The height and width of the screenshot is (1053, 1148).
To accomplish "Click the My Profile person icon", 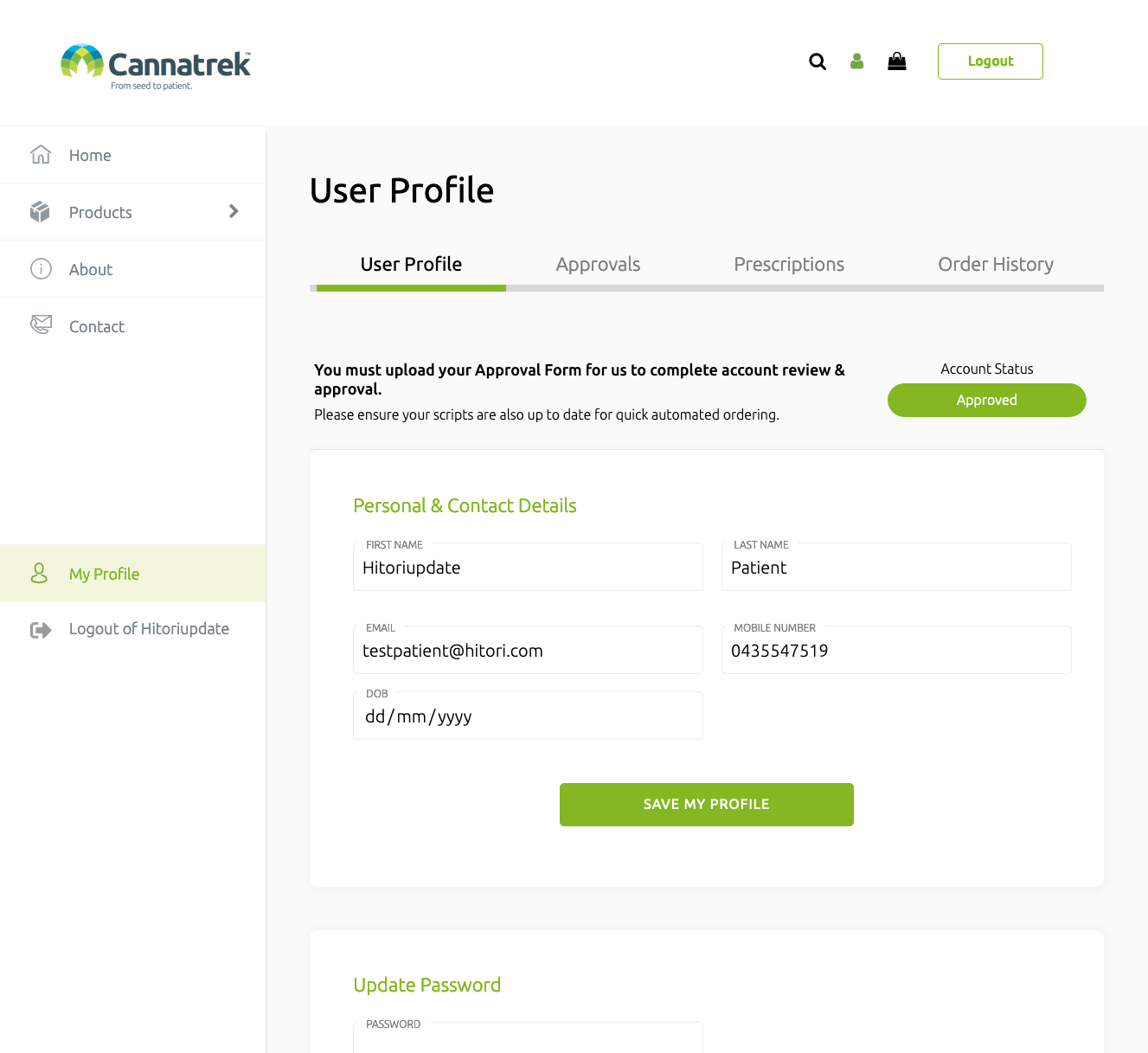I will (x=40, y=573).
